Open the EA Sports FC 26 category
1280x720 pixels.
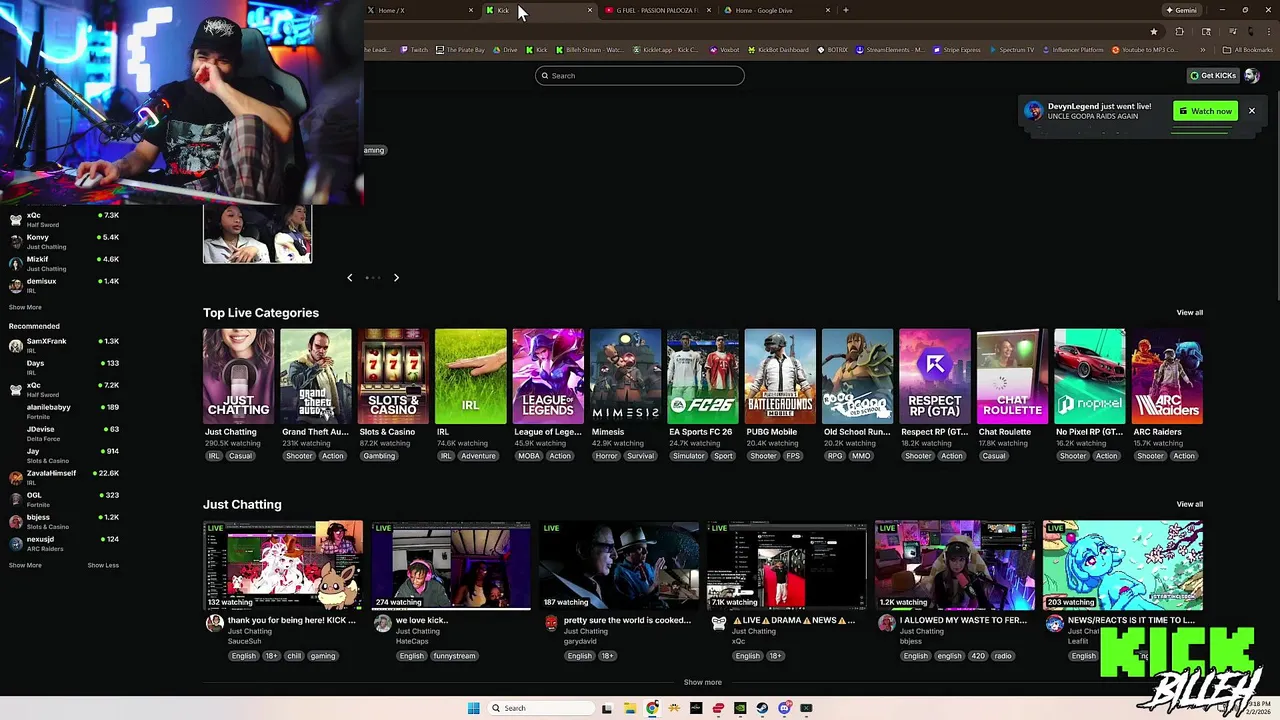point(703,376)
